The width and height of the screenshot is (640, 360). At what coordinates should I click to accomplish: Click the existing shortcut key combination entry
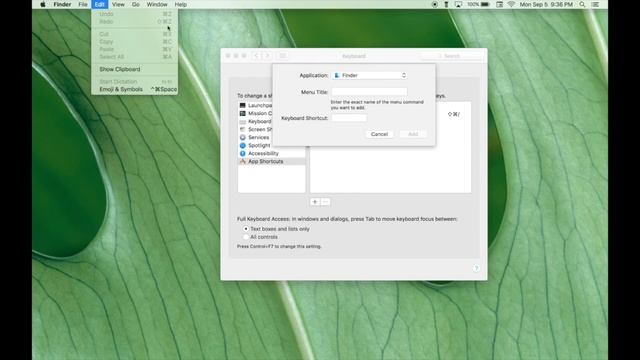[x=453, y=114]
